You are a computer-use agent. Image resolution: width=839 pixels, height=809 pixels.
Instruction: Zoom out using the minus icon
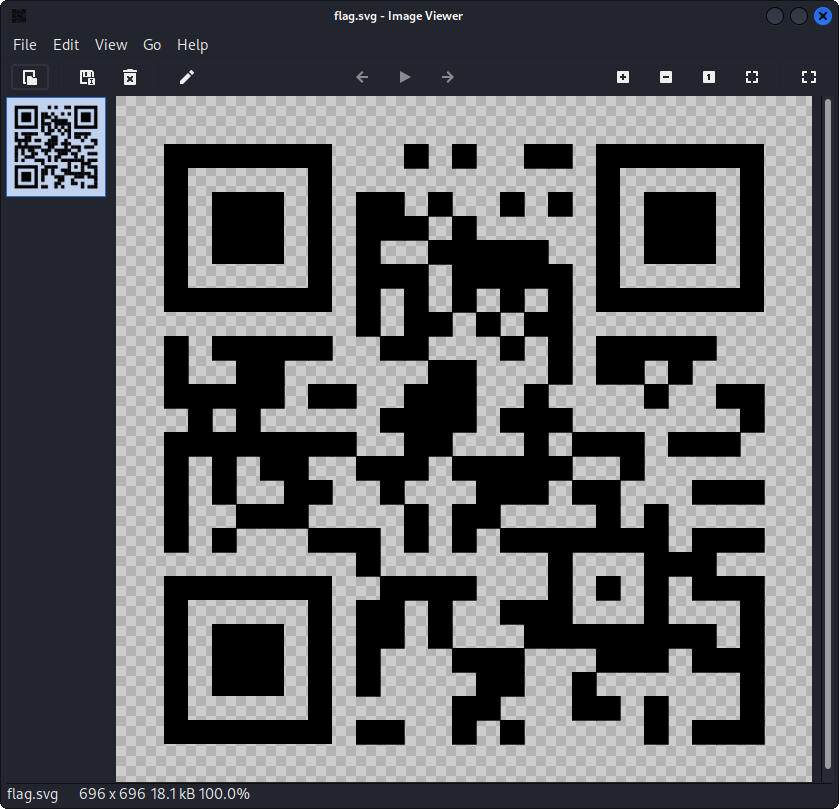point(665,77)
